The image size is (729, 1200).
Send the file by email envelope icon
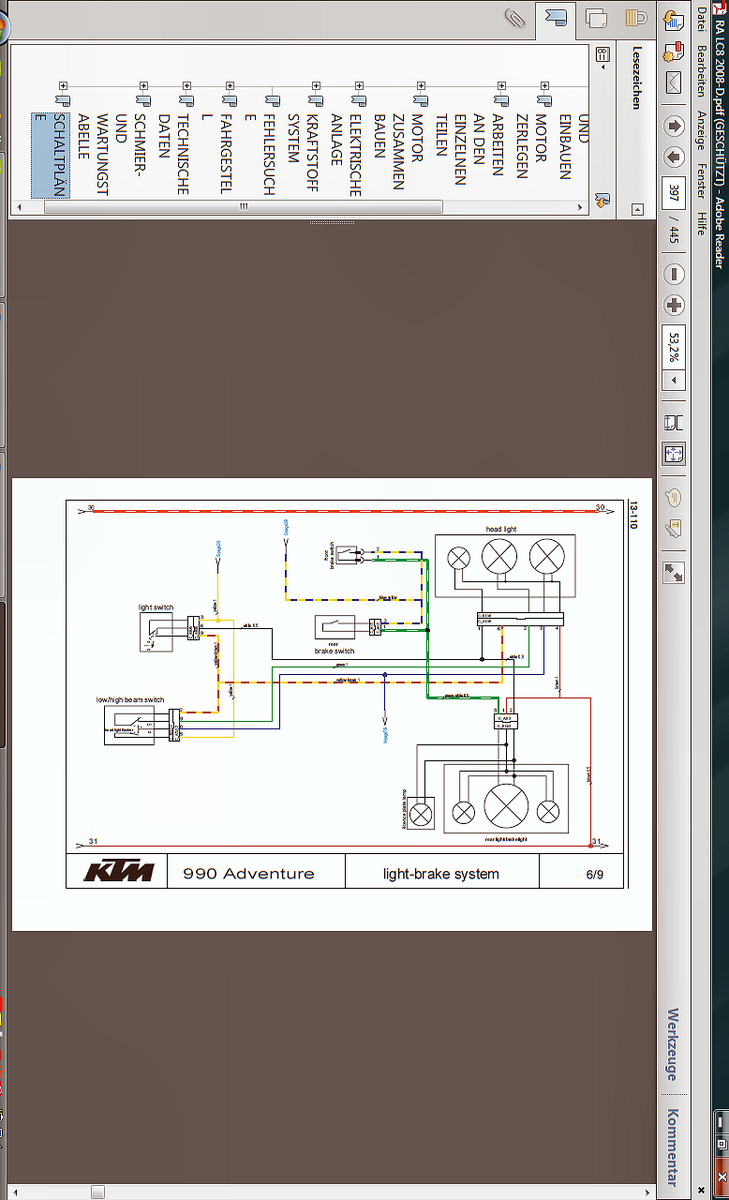[674, 81]
